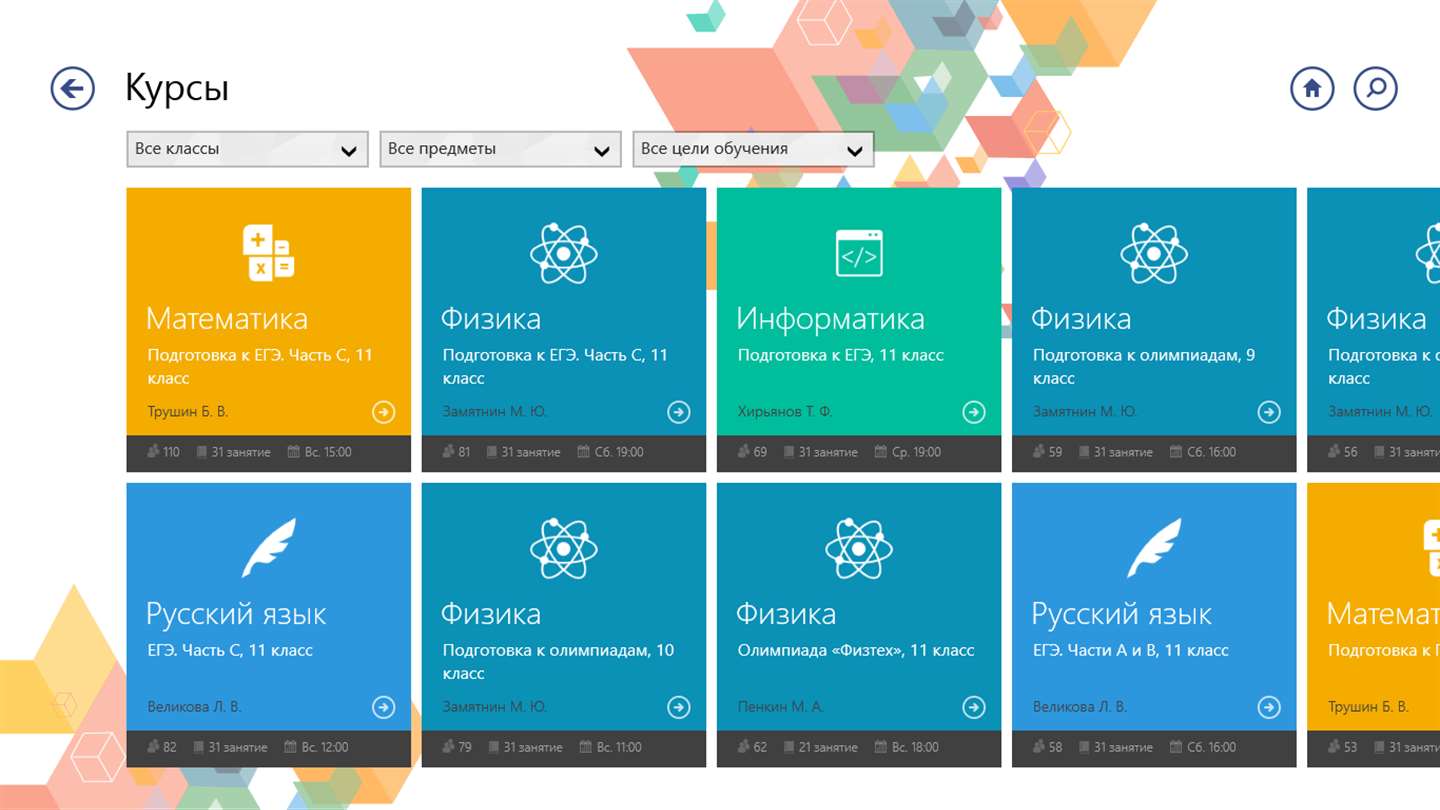Click the participants icon next to 79

click(x=448, y=747)
